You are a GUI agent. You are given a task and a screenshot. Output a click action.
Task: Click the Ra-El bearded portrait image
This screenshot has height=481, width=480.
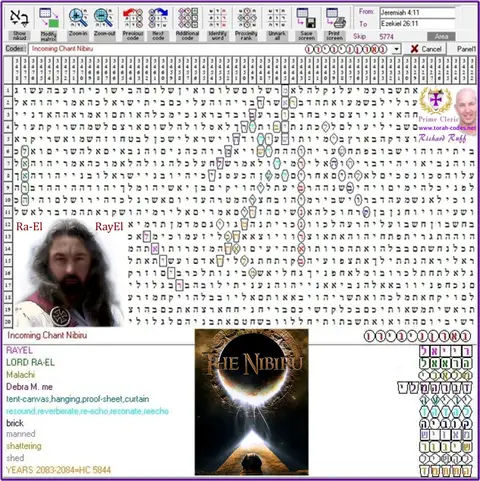point(69,272)
